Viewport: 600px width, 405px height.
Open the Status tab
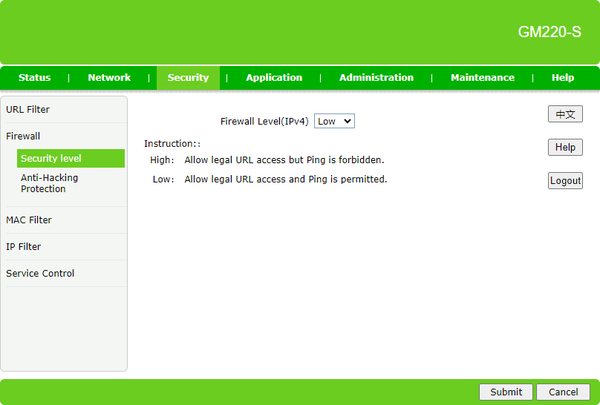click(34, 78)
